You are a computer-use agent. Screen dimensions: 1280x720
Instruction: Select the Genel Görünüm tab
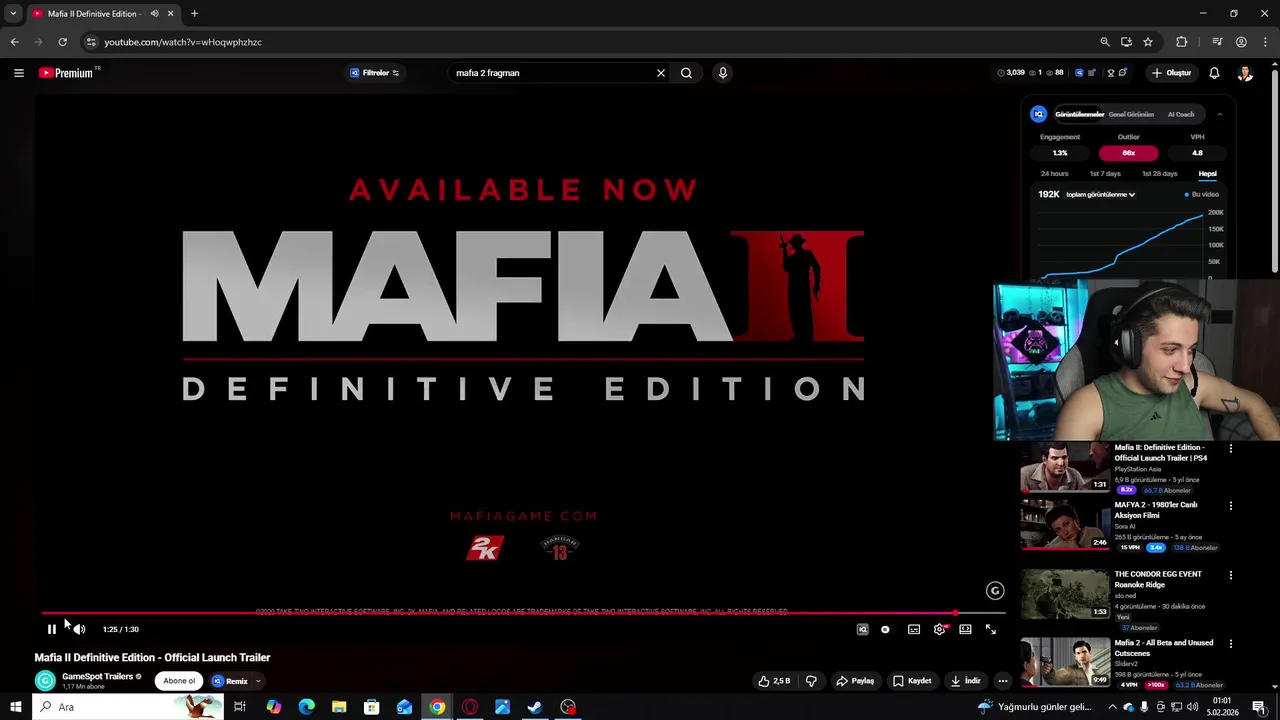coord(1131,114)
